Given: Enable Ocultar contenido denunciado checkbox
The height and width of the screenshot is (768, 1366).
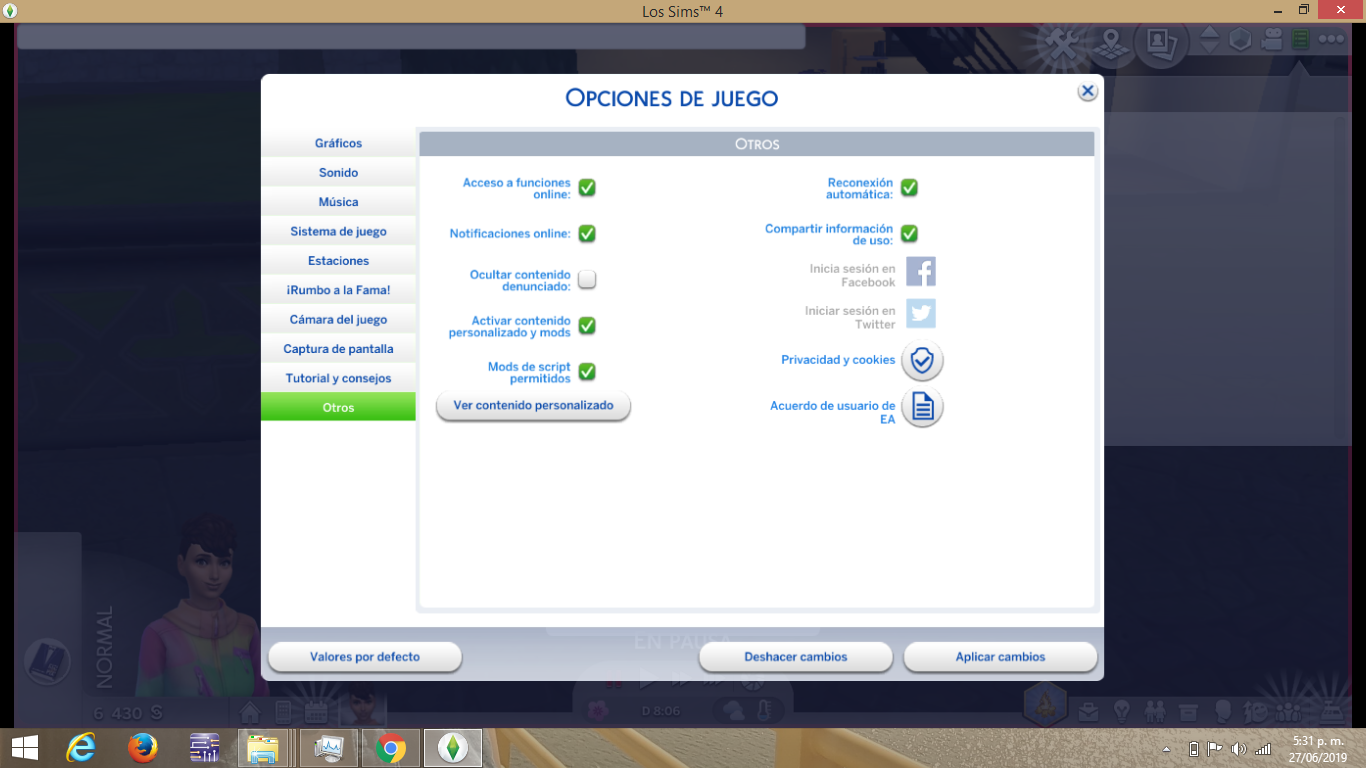Looking at the screenshot, I should (587, 280).
